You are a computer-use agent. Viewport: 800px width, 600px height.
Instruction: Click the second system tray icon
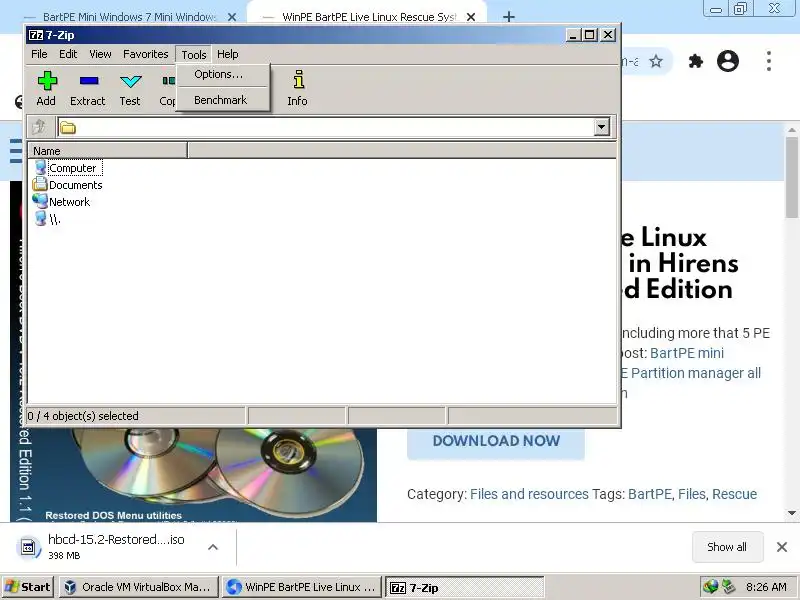[x=729, y=587]
